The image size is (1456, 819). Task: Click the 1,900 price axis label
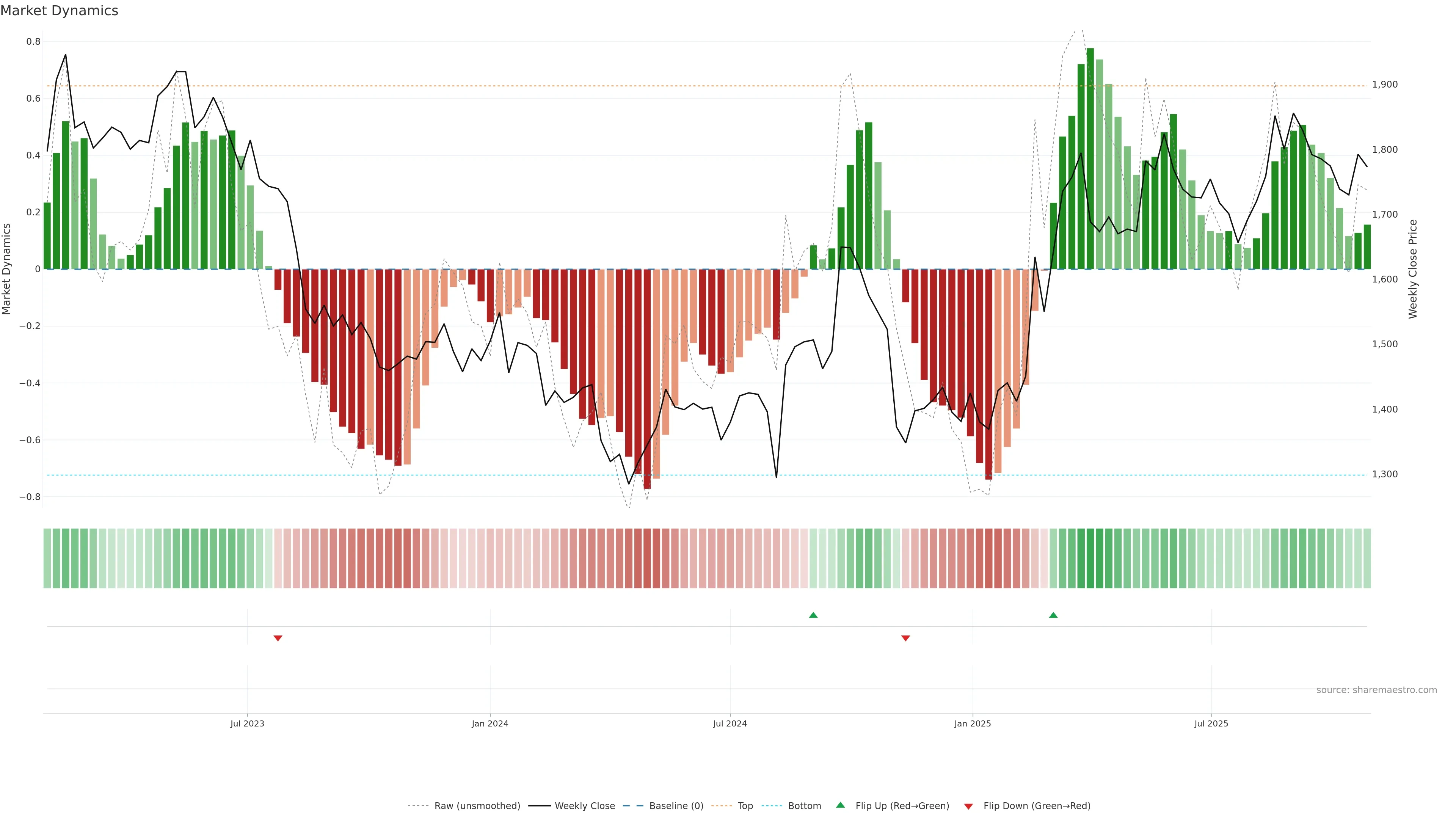(x=1385, y=85)
